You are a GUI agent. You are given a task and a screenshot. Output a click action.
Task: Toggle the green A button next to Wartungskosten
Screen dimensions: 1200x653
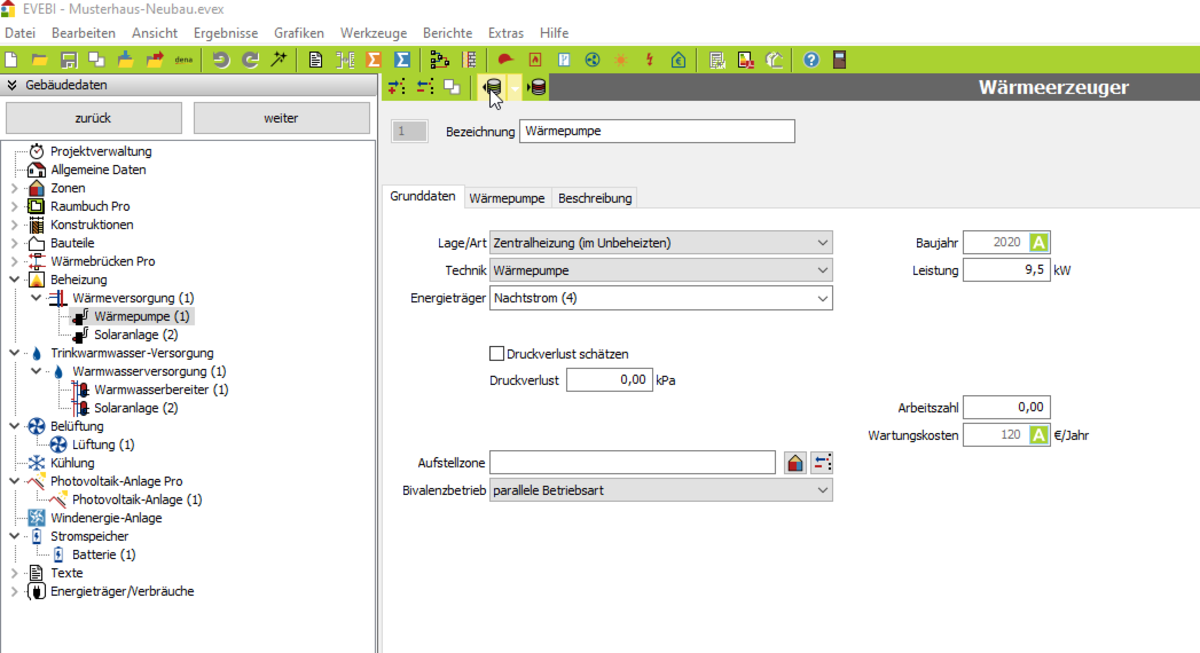click(x=1039, y=435)
